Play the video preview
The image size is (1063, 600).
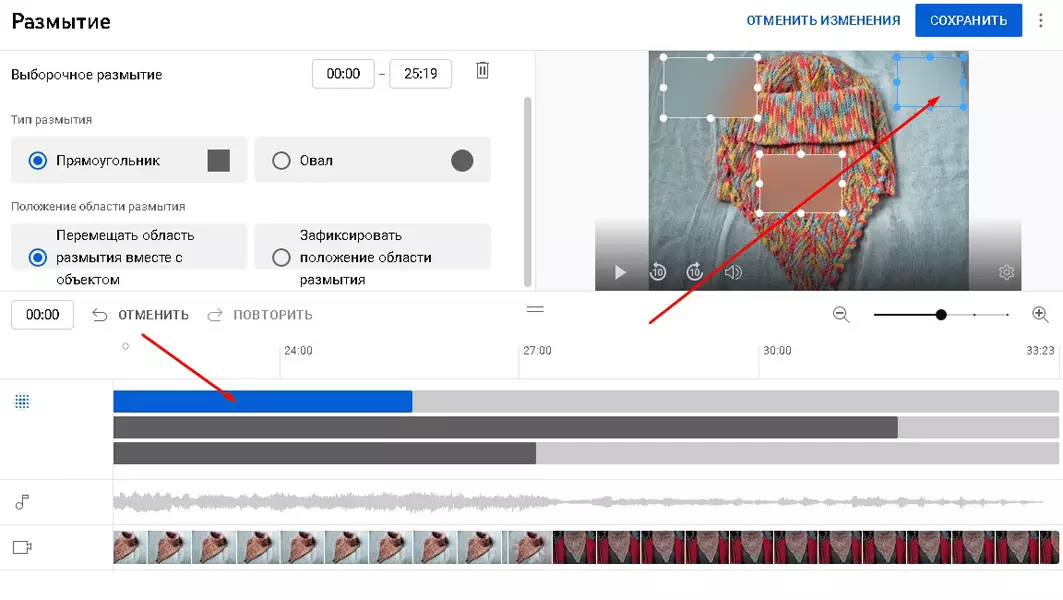[x=620, y=273]
